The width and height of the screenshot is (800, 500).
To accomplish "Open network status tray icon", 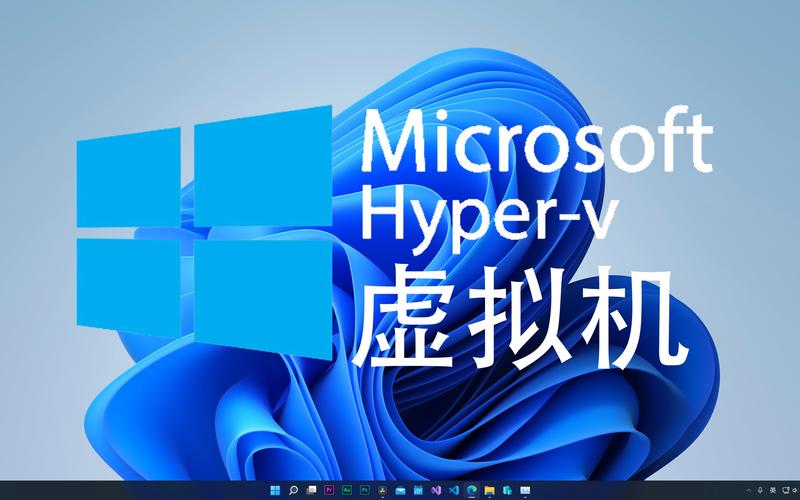I will (786, 490).
